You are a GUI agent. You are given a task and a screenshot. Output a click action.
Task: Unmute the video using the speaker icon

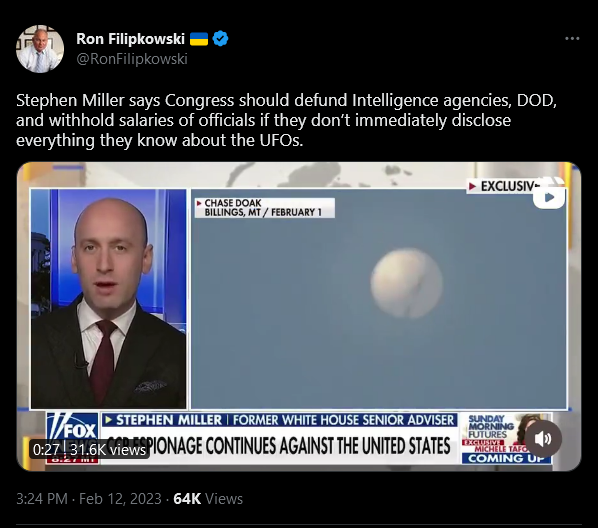click(543, 439)
